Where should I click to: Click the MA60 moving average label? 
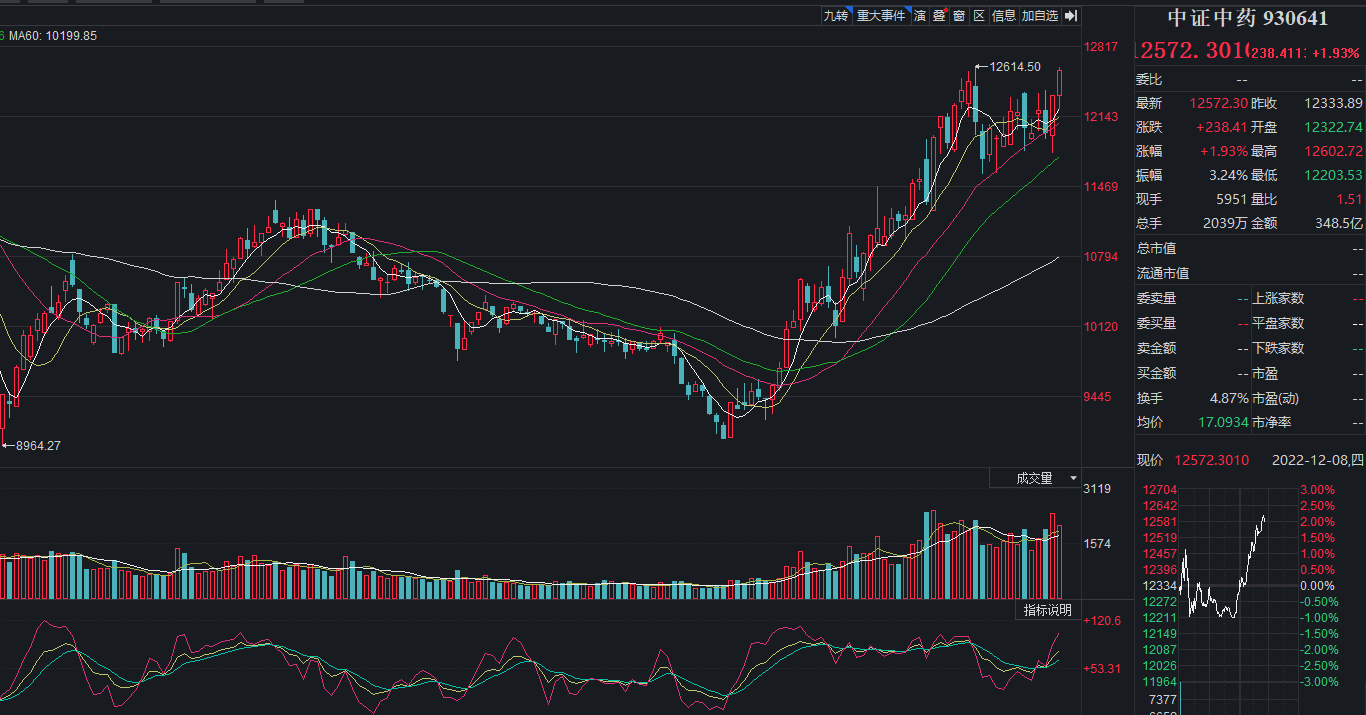pos(54,36)
